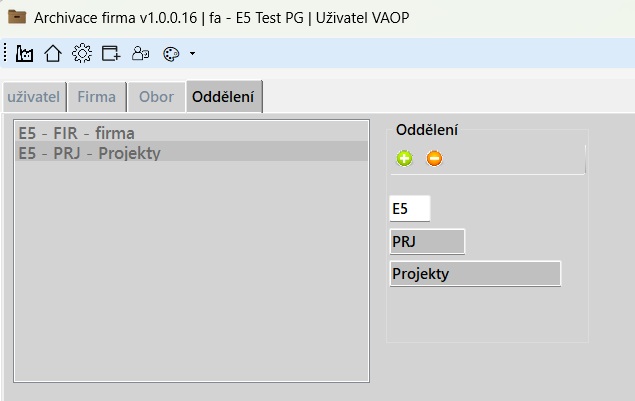Switch to the Obor tab
Image resolution: width=635 pixels, height=401 pixels.
(x=156, y=97)
